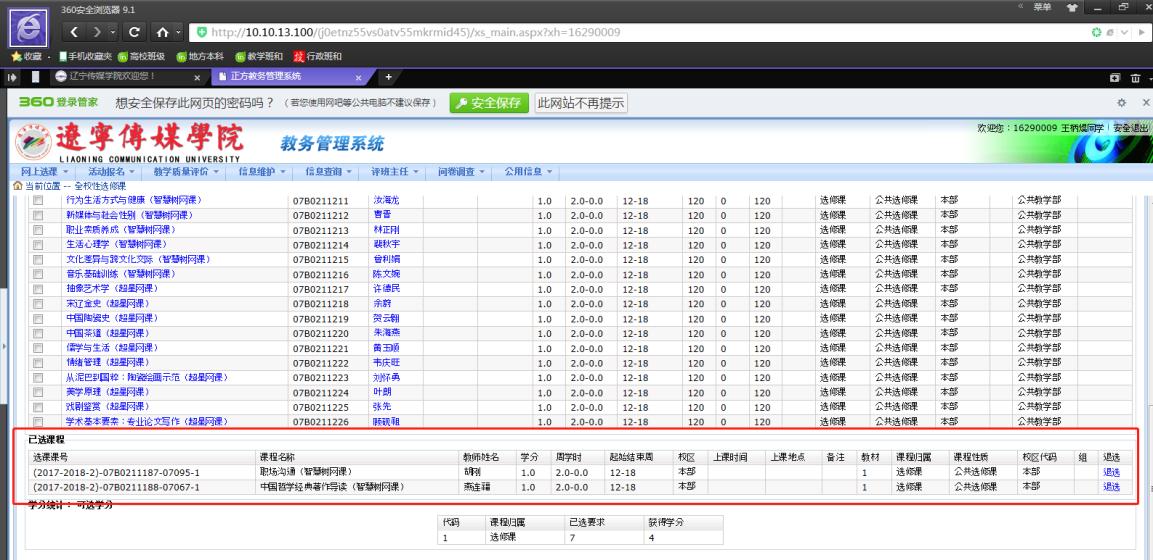
Task: Click the security shield icon in address bar
Action: coord(201,32)
